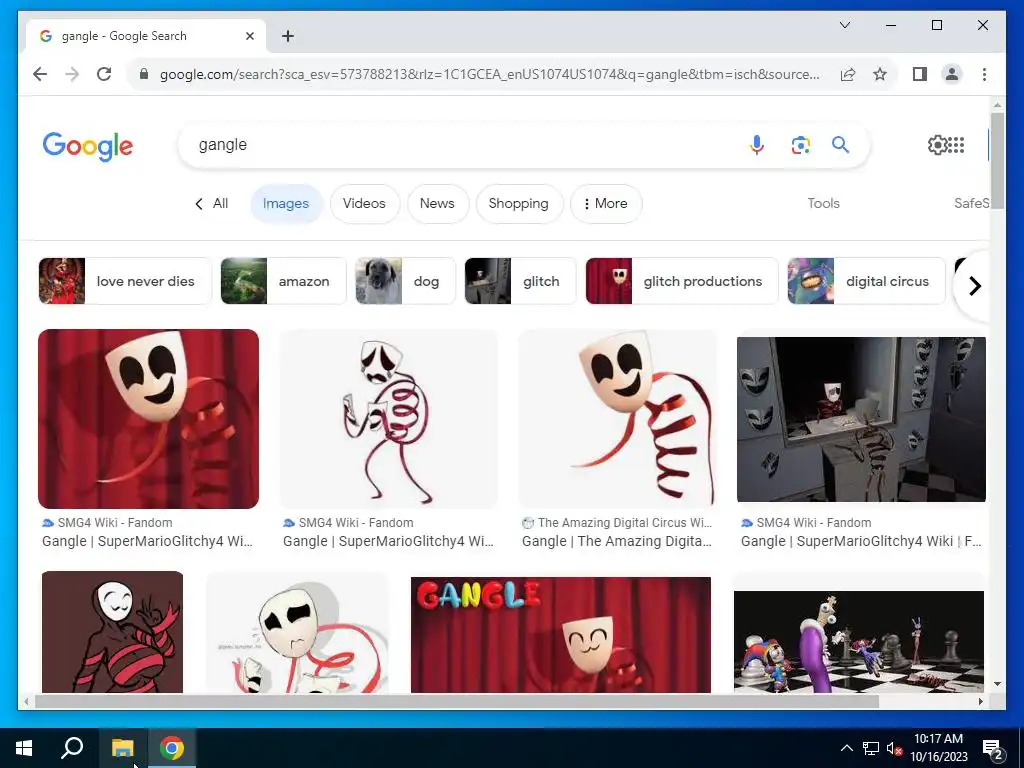Filter by 'amazon' suggestion chip

[x=283, y=281]
